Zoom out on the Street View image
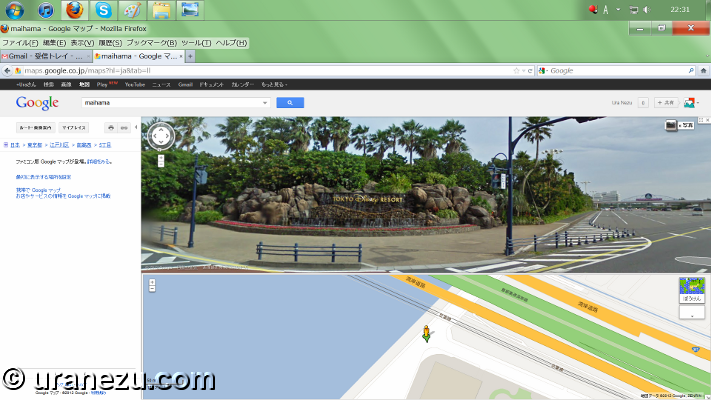Image resolution: width=711 pixels, height=400 pixels. (x=161, y=164)
